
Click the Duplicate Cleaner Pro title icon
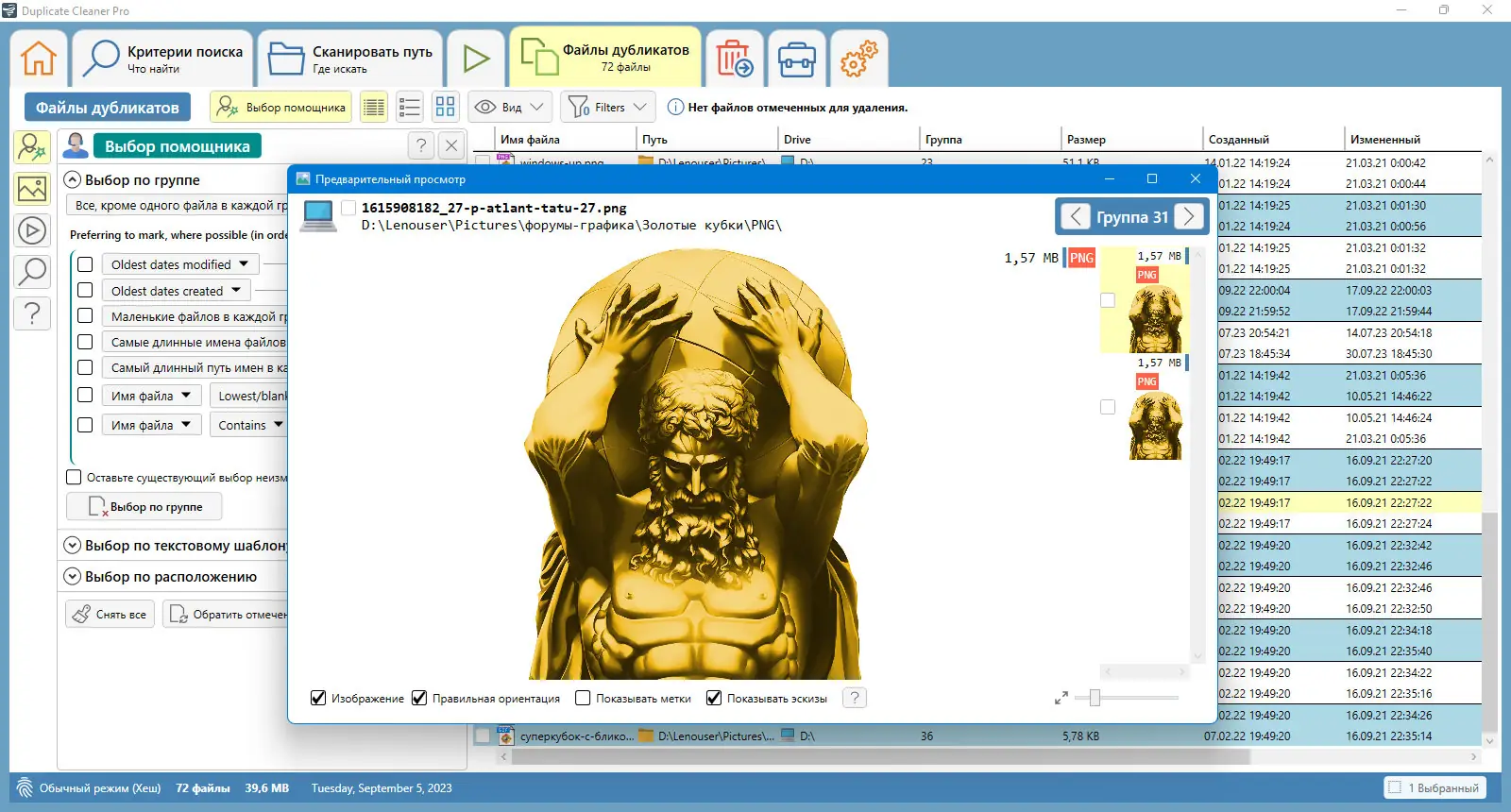9,10
